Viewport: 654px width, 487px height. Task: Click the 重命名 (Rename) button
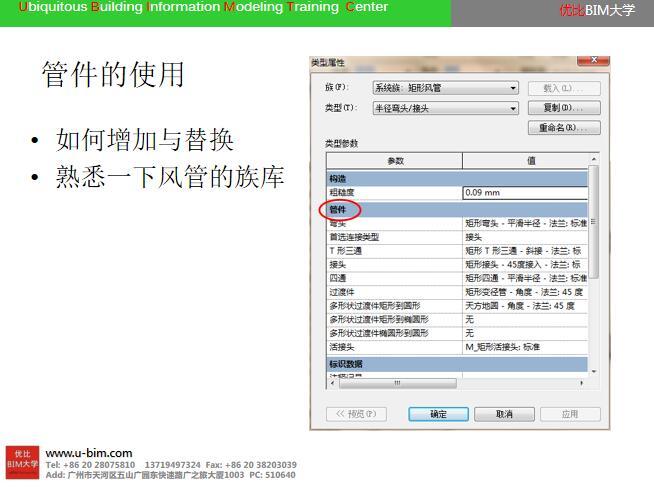coord(563,128)
